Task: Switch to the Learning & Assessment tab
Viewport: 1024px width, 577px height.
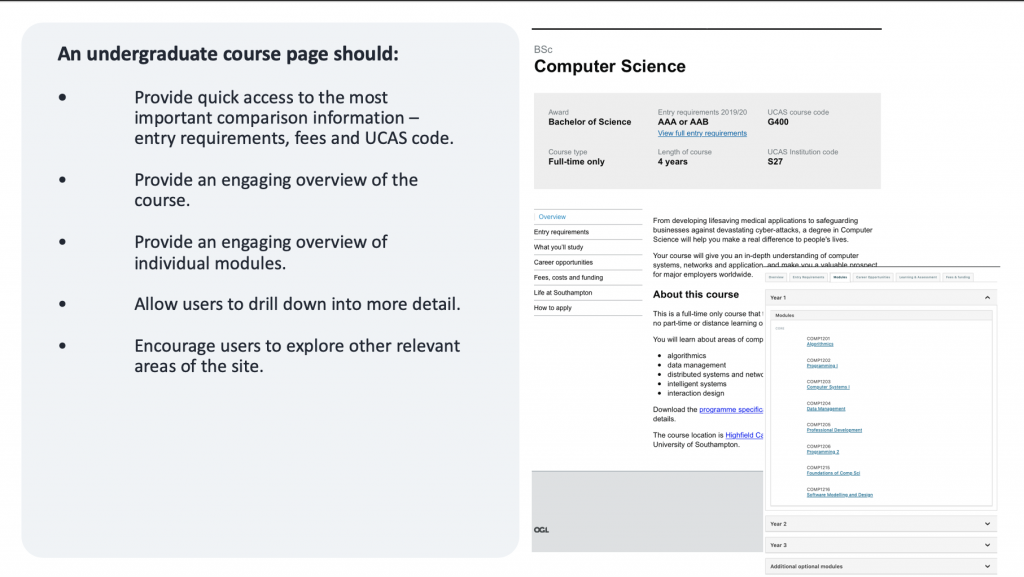Action: click(x=918, y=277)
